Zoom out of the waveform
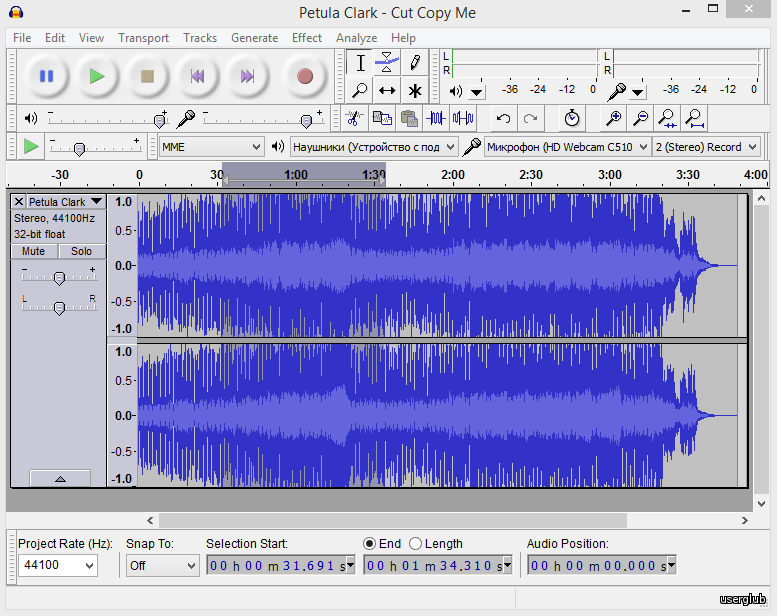Viewport: 777px width, 616px height. point(641,118)
